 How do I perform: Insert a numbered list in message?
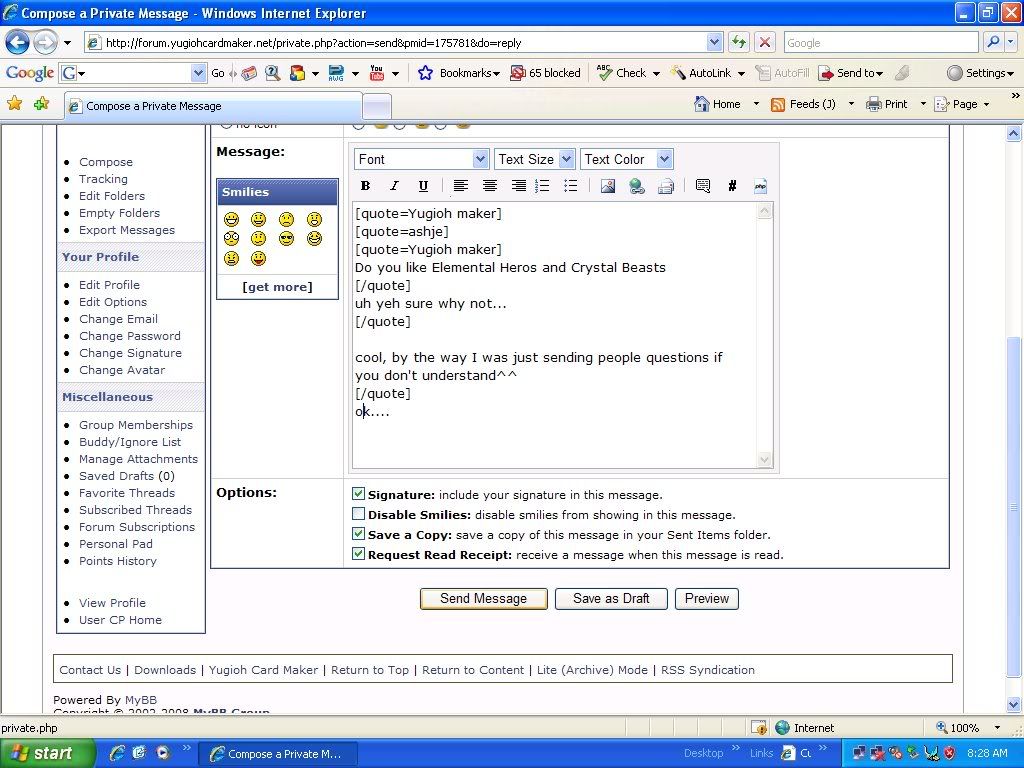(542, 186)
